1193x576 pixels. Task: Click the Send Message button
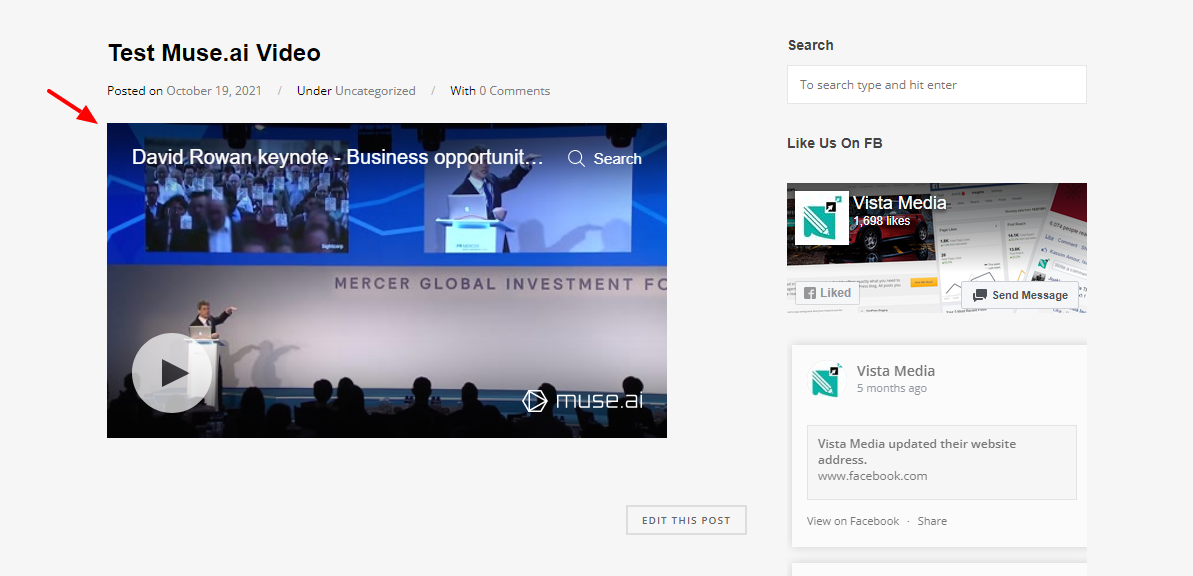pos(1020,295)
